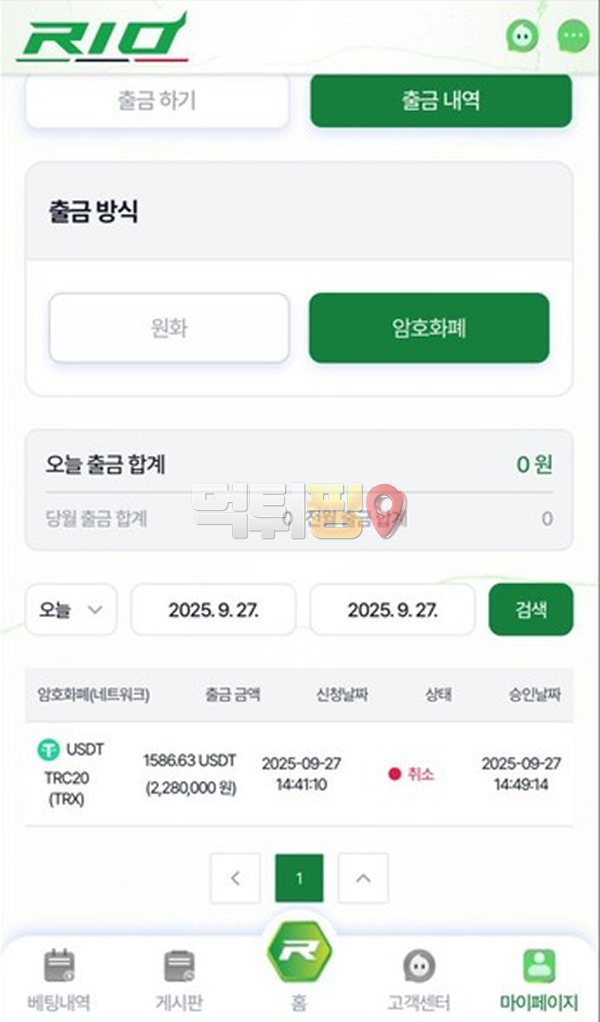This screenshot has width=600, height=1022.
Task: Click the RIO logo
Action: pyautogui.click(x=101, y=38)
